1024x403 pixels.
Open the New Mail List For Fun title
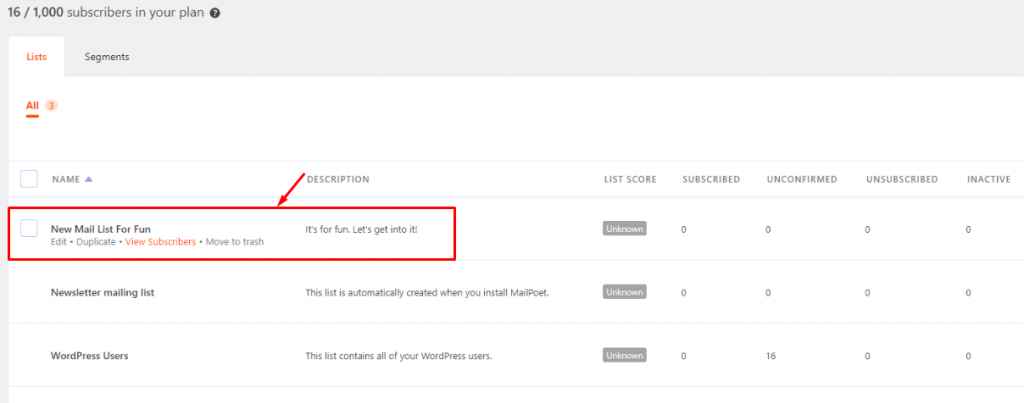(101, 229)
